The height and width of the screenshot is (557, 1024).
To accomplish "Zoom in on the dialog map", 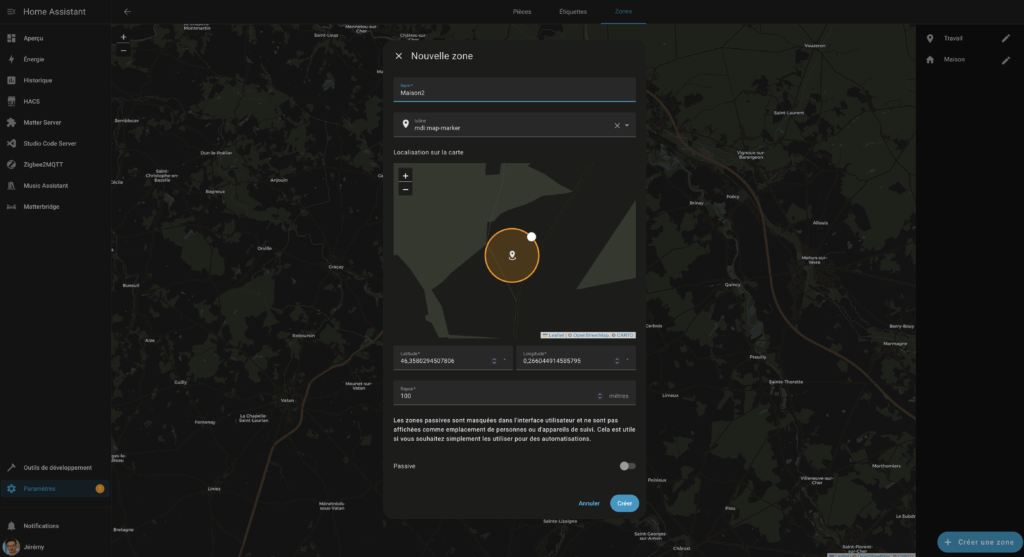I will click(405, 175).
